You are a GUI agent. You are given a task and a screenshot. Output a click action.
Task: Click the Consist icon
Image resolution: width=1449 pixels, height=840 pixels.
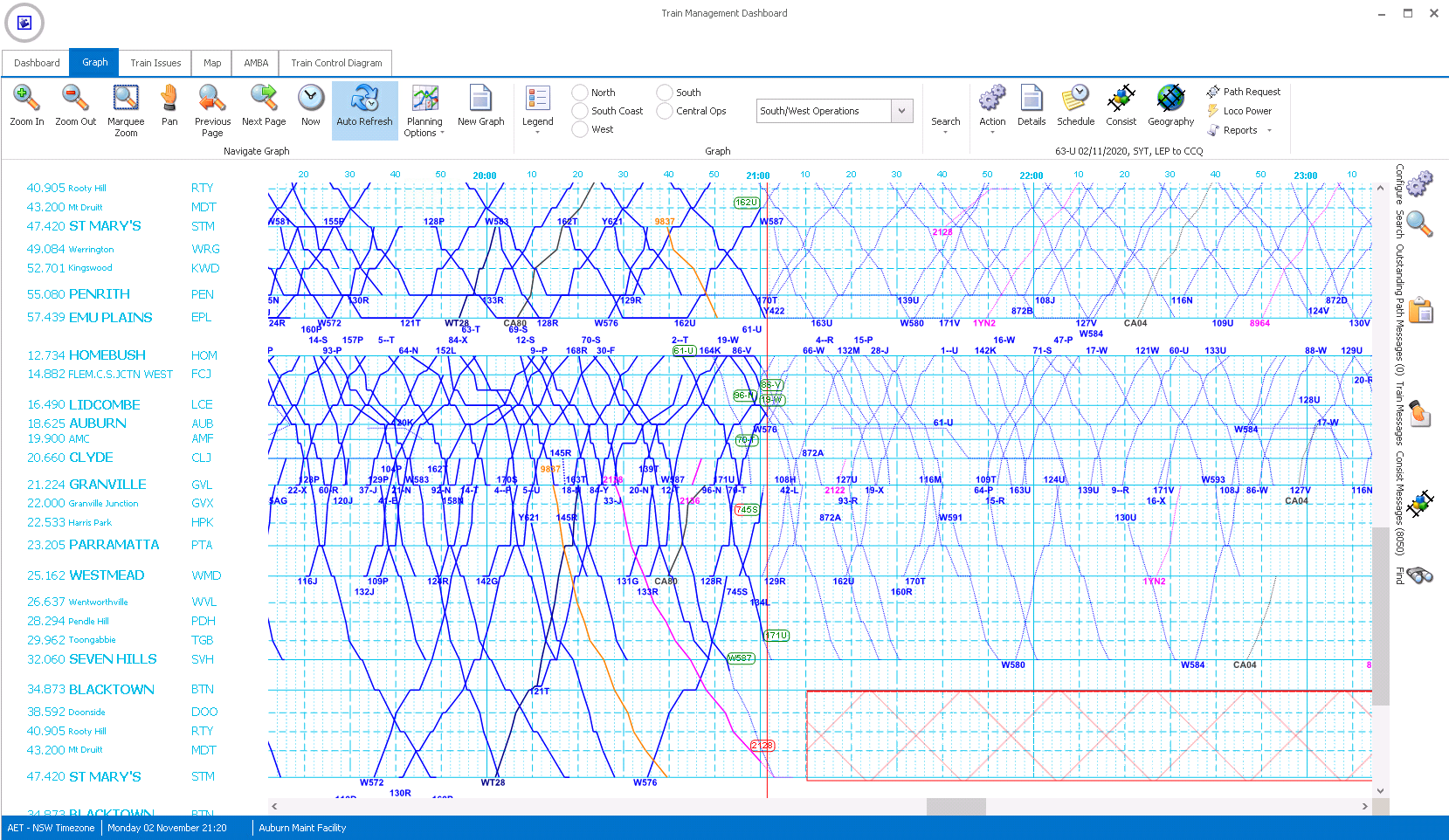tap(1121, 105)
